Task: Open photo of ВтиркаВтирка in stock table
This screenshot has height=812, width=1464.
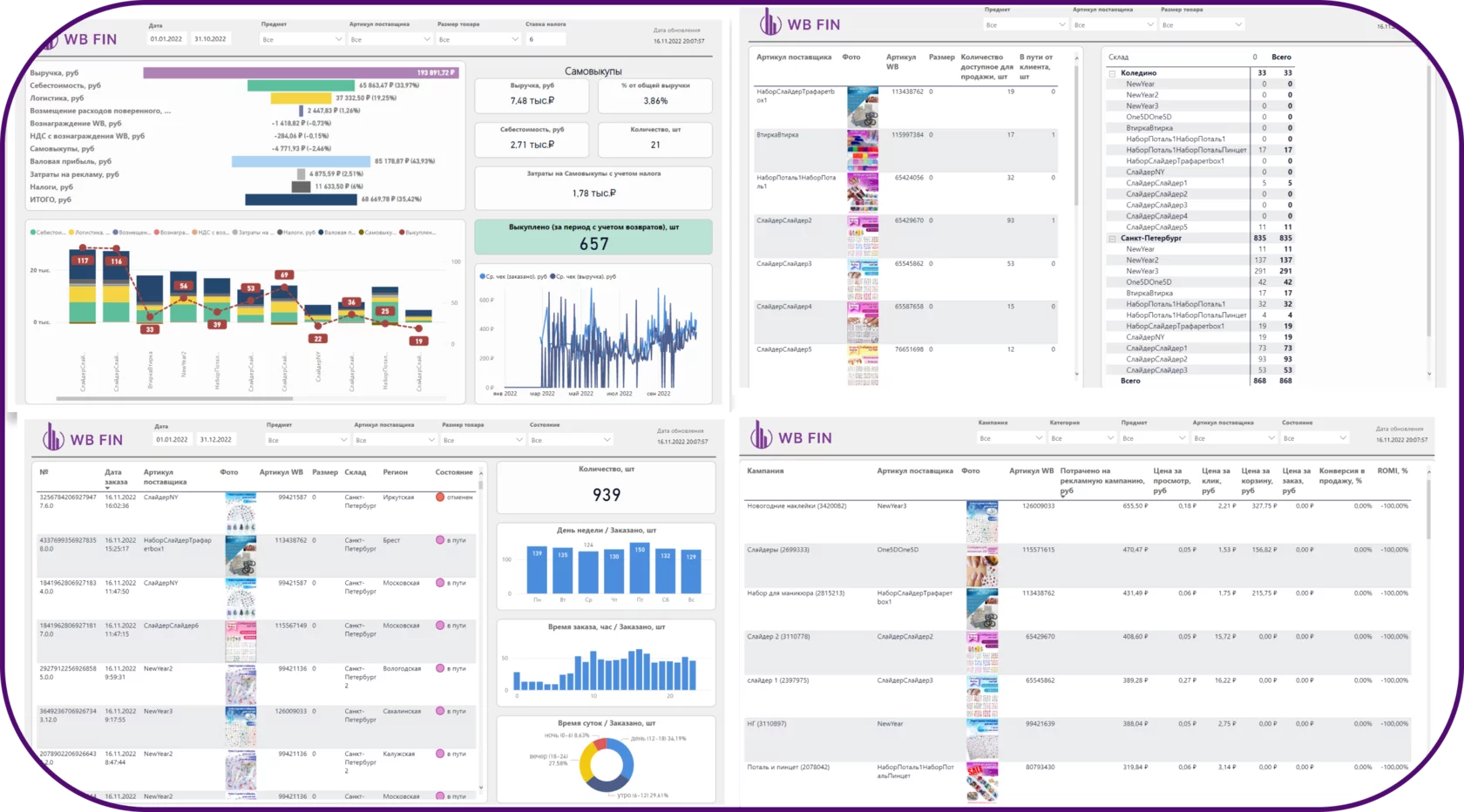Action: click(863, 150)
